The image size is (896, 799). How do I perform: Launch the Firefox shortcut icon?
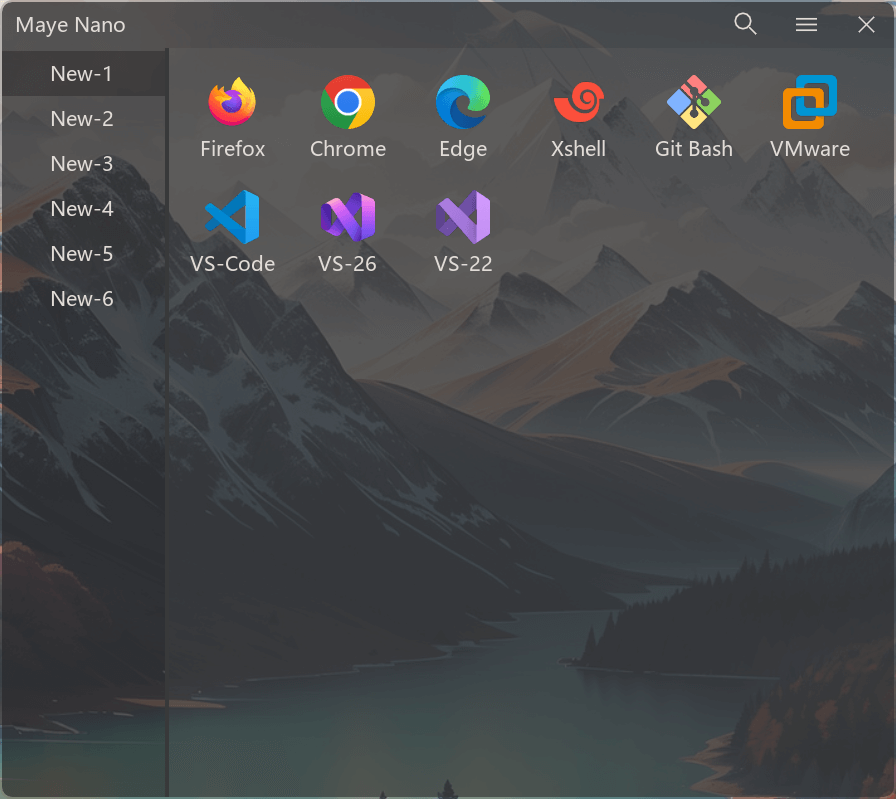click(x=232, y=103)
